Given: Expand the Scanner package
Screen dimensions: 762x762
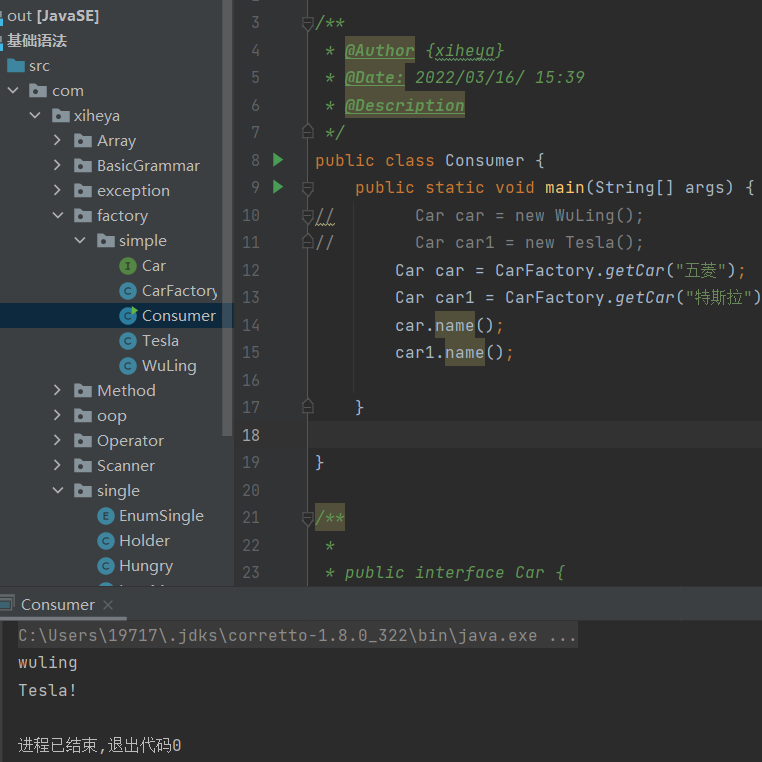Looking at the screenshot, I should click(x=57, y=465).
